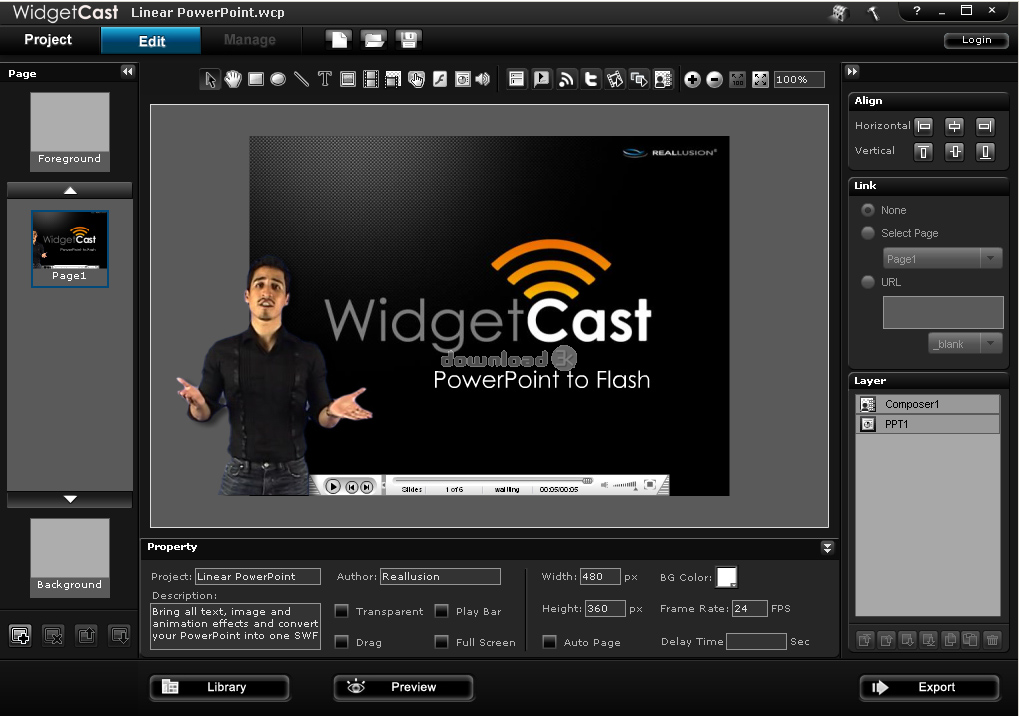Image resolution: width=1019 pixels, height=716 pixels.
Task: Choose the Select Page radio button
Action: (868, 233)
